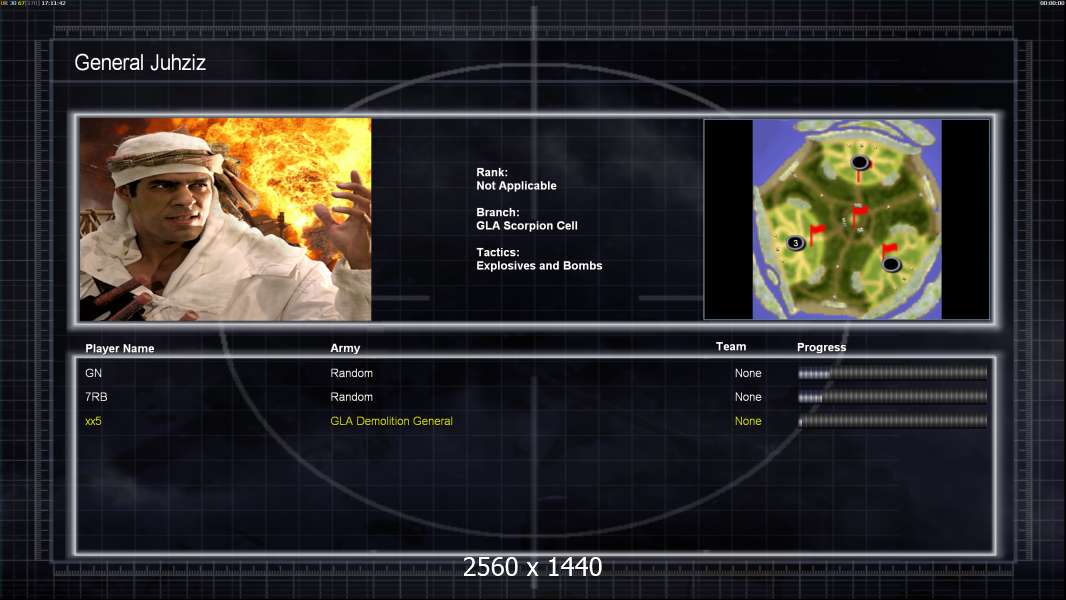Click the GN loading progress bar
The image size is (1066, 600).
coord(893,373)
